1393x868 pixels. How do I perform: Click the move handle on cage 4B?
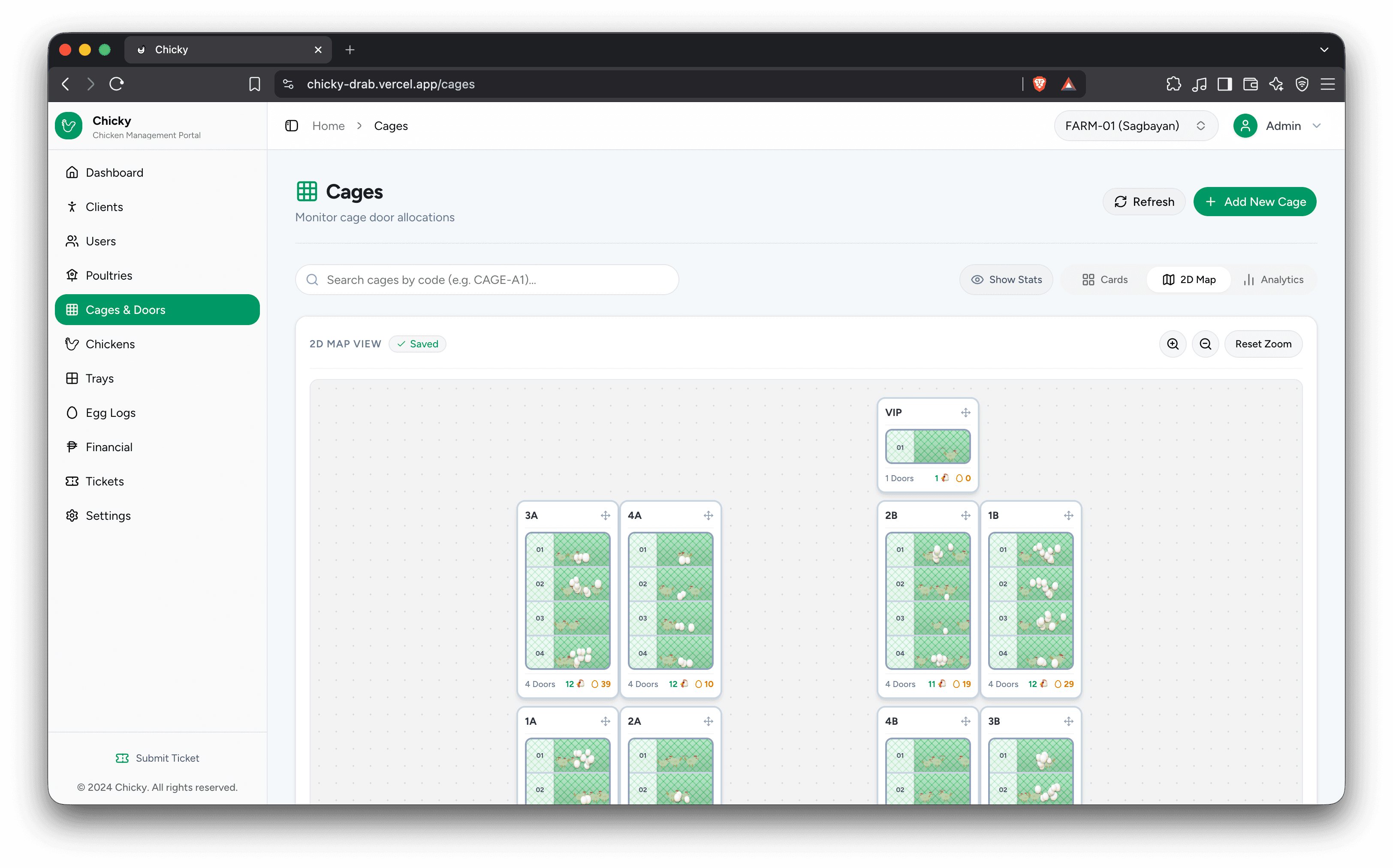coord(965,722)
